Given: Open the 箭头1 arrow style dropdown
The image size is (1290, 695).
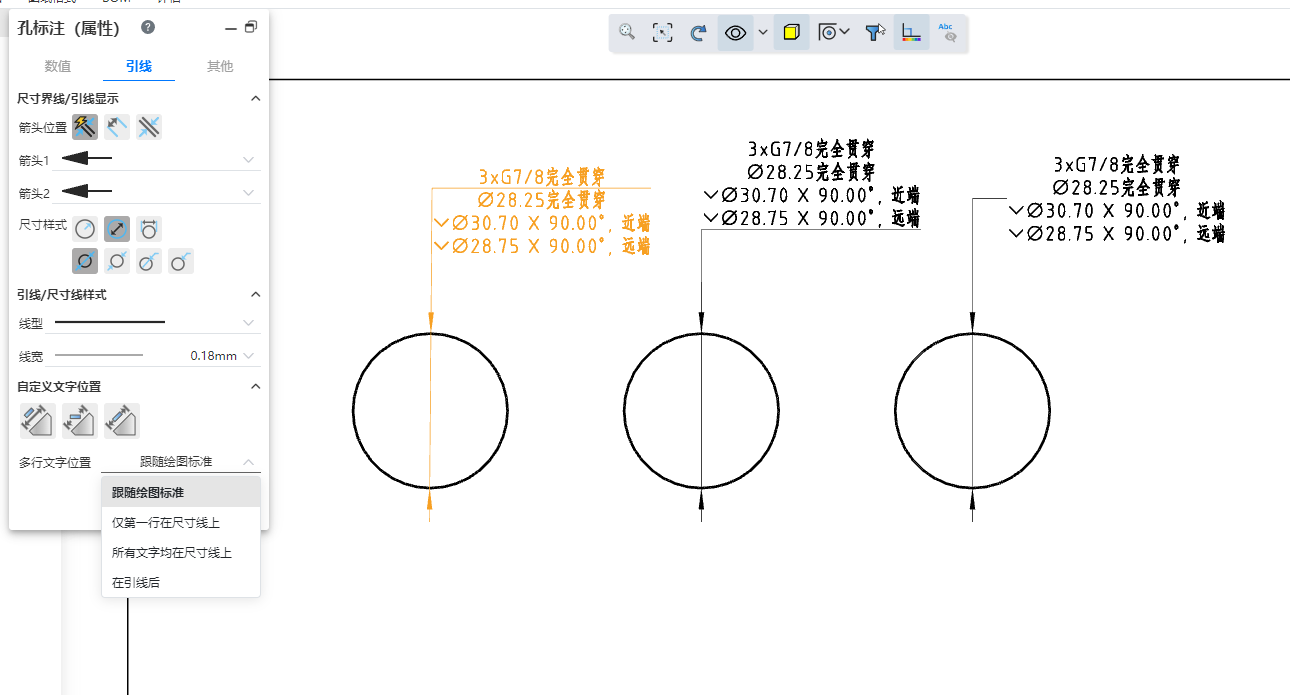Looking at the screenshot, I should click(x=248, y=159).
